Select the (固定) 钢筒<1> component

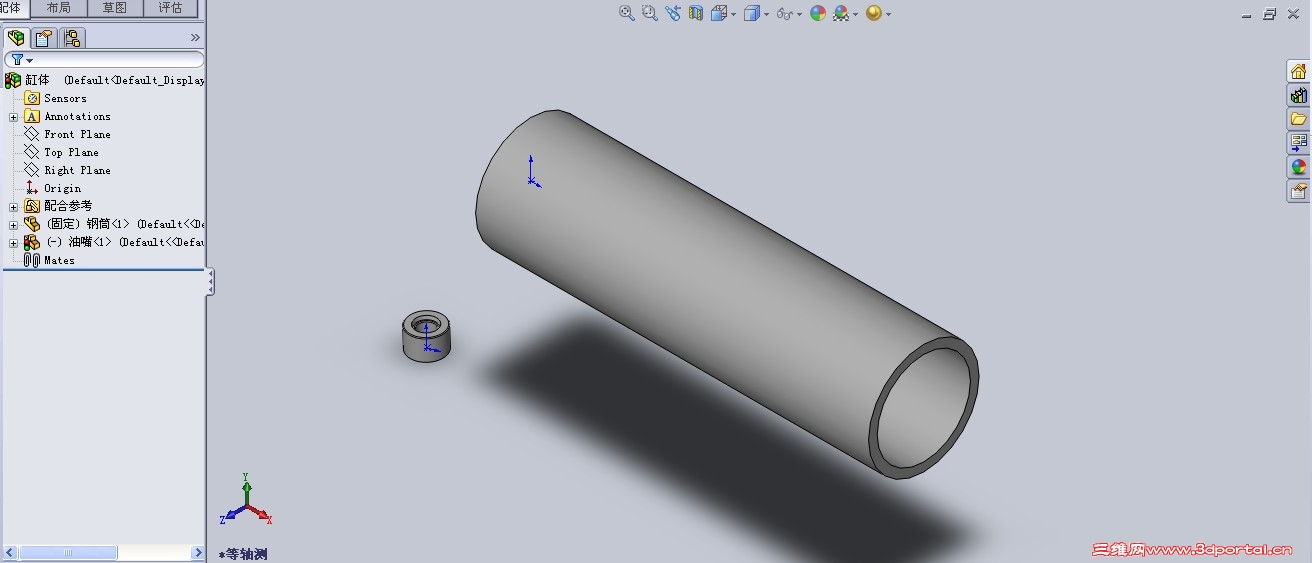(x=114, y=224)
